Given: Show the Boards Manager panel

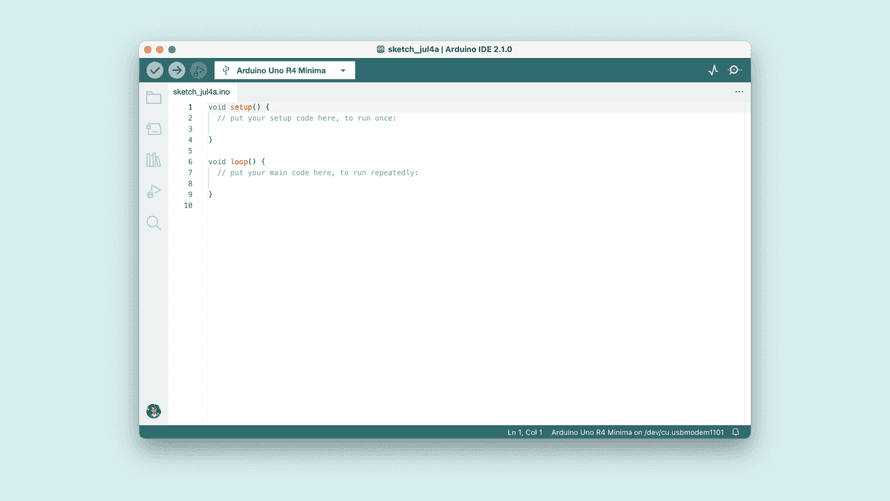Looking at the screenshot, I should [x=154, y=129].
